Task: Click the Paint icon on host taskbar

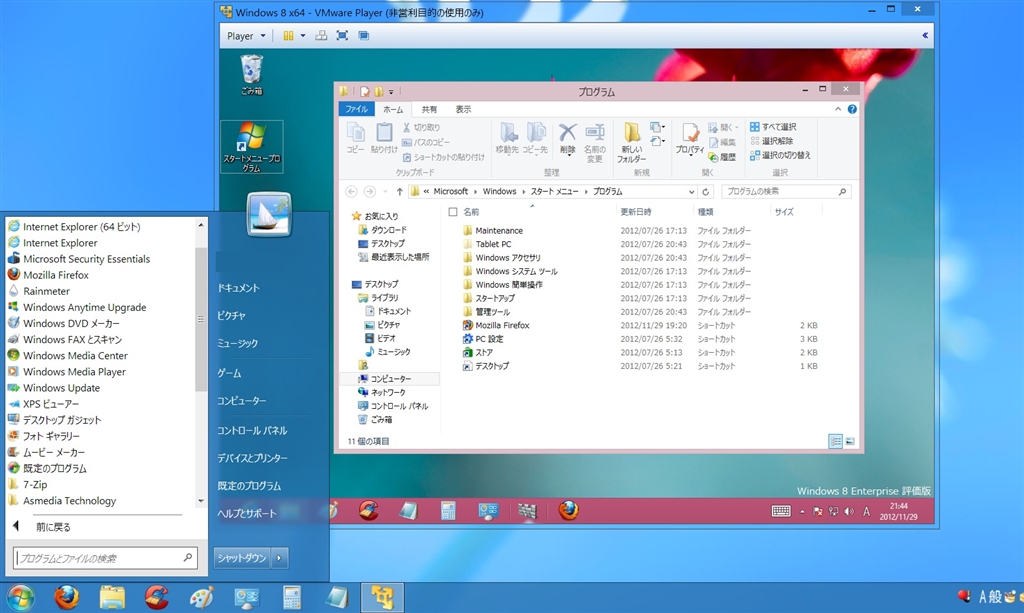Action: [201, 597]
